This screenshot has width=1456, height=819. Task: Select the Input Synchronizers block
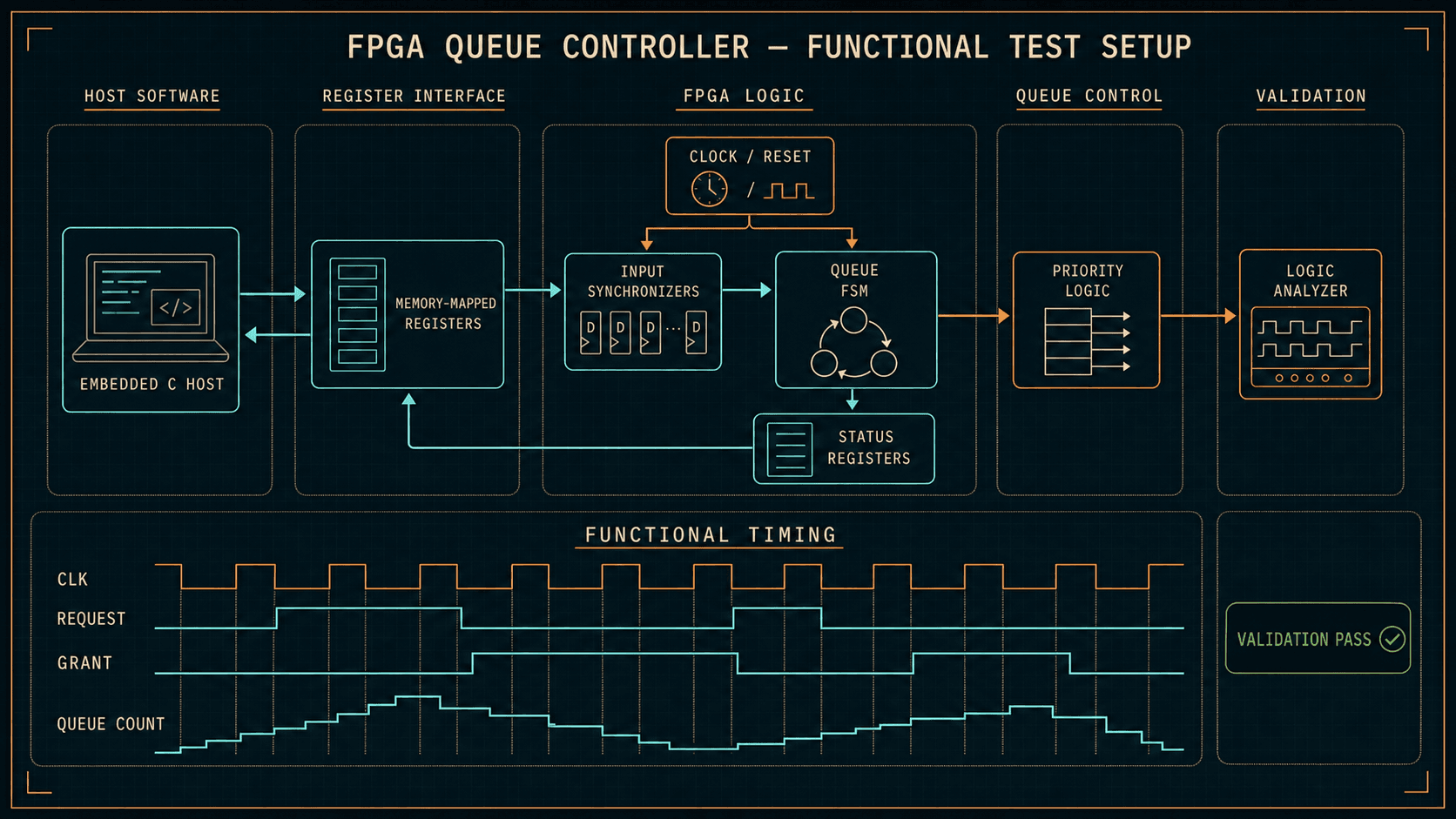coord(643,312)
